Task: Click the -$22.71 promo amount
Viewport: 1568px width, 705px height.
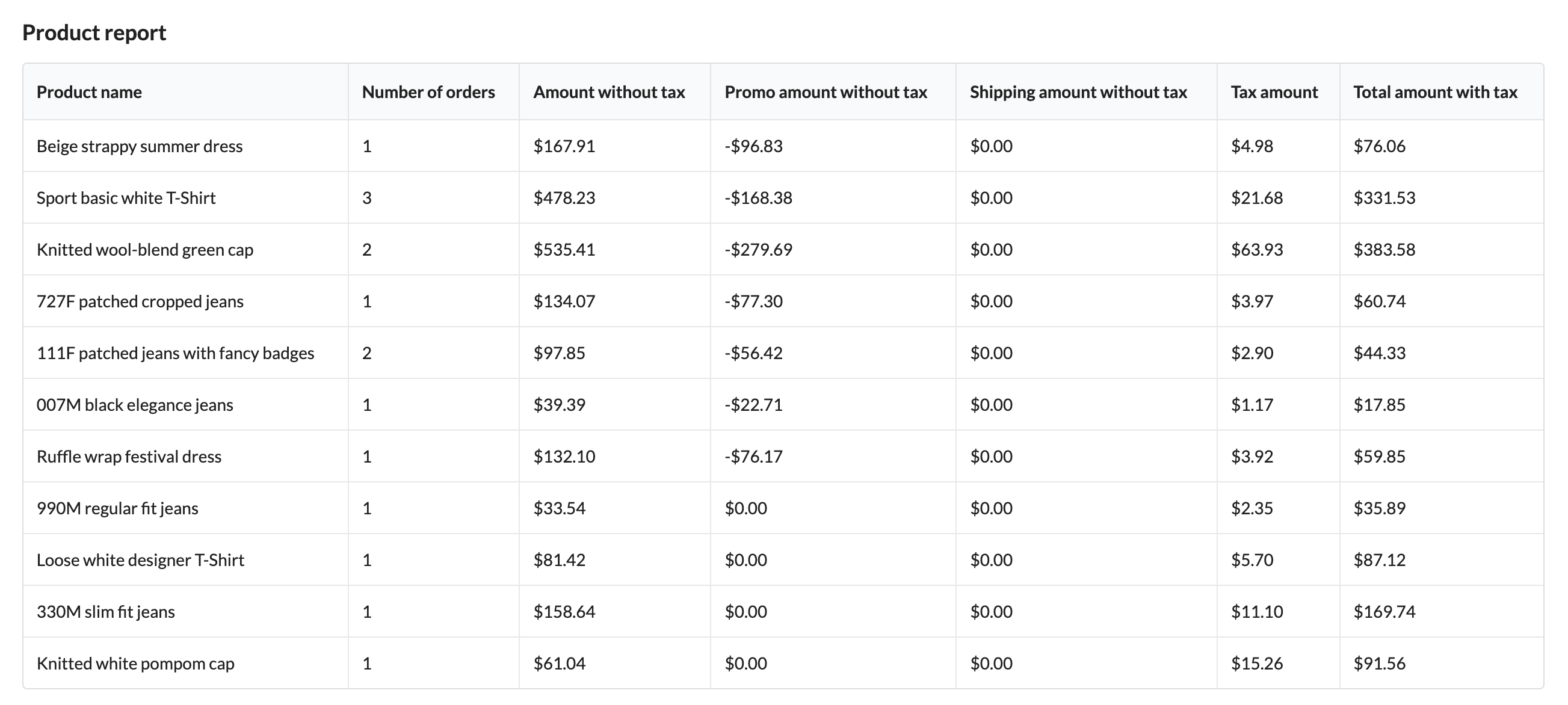Action: click(x=753, y=404)
